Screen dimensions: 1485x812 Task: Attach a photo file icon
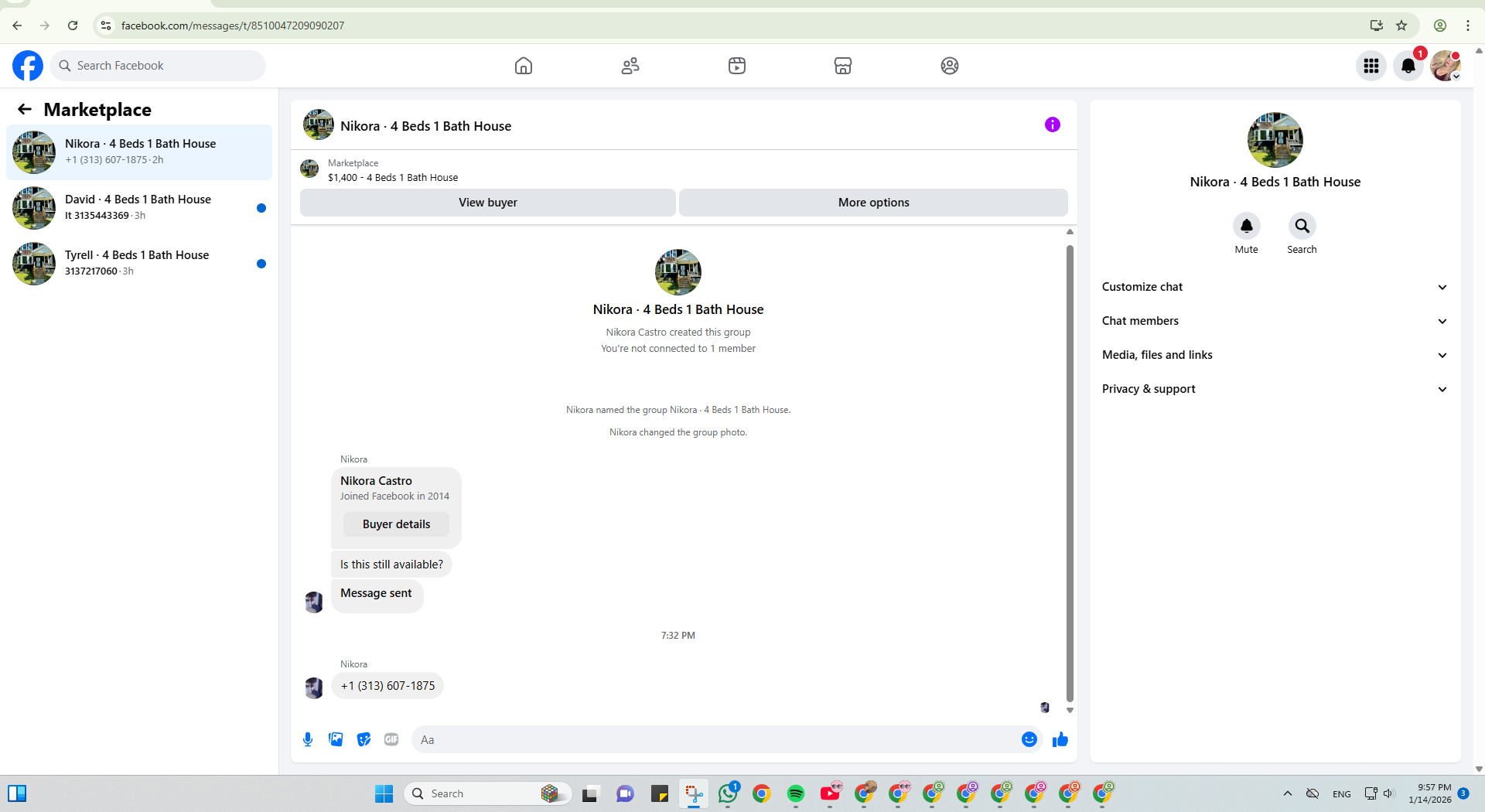pyautogui.click(x=336, y=739)
